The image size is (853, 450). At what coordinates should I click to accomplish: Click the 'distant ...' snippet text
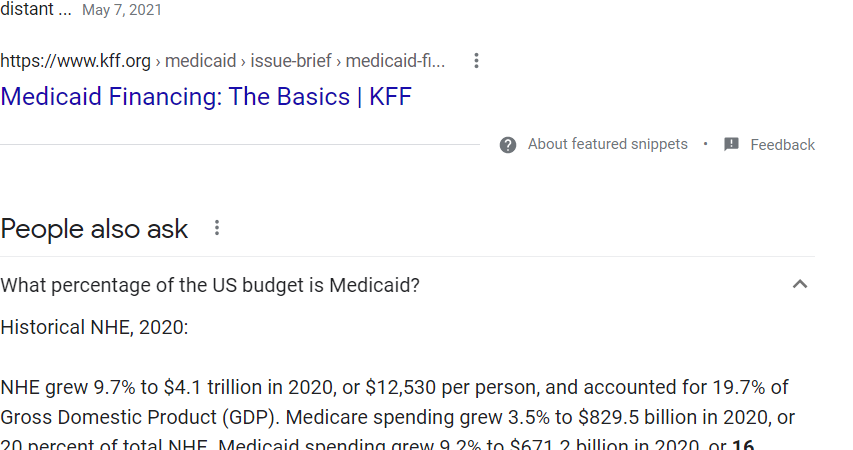click(x=35, y=9)
